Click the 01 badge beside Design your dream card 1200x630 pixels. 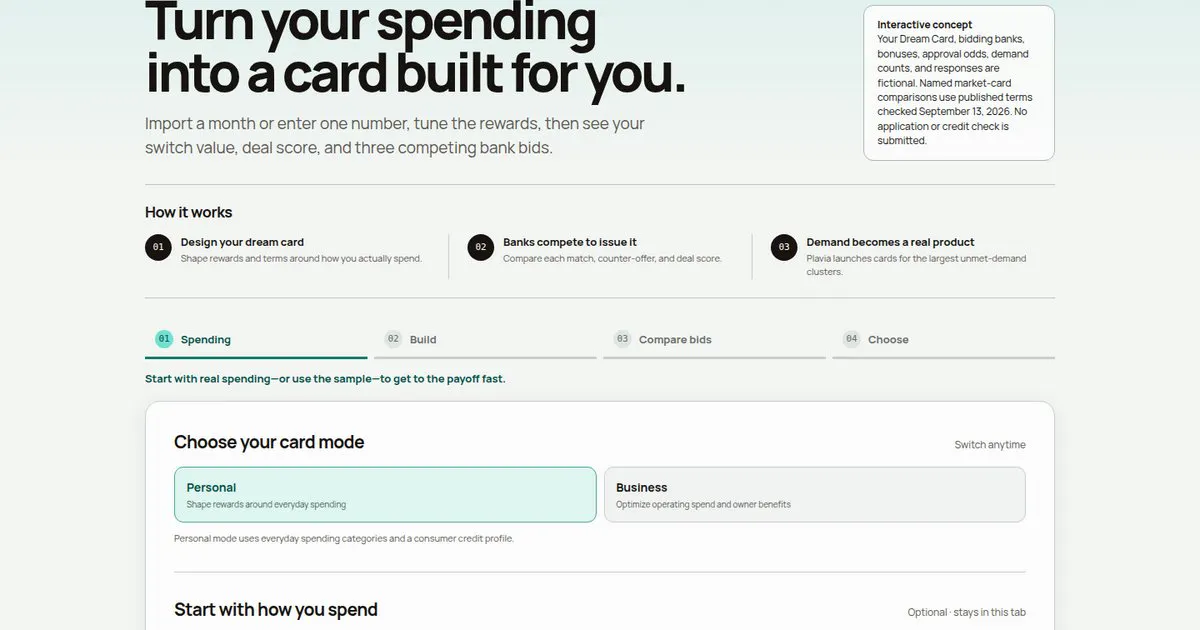coord(158,247)
